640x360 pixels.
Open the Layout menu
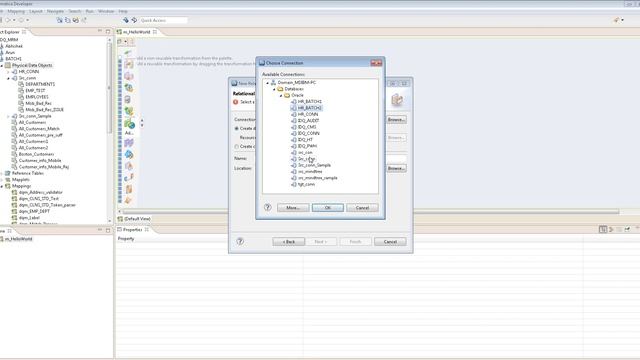coord(36,11)
